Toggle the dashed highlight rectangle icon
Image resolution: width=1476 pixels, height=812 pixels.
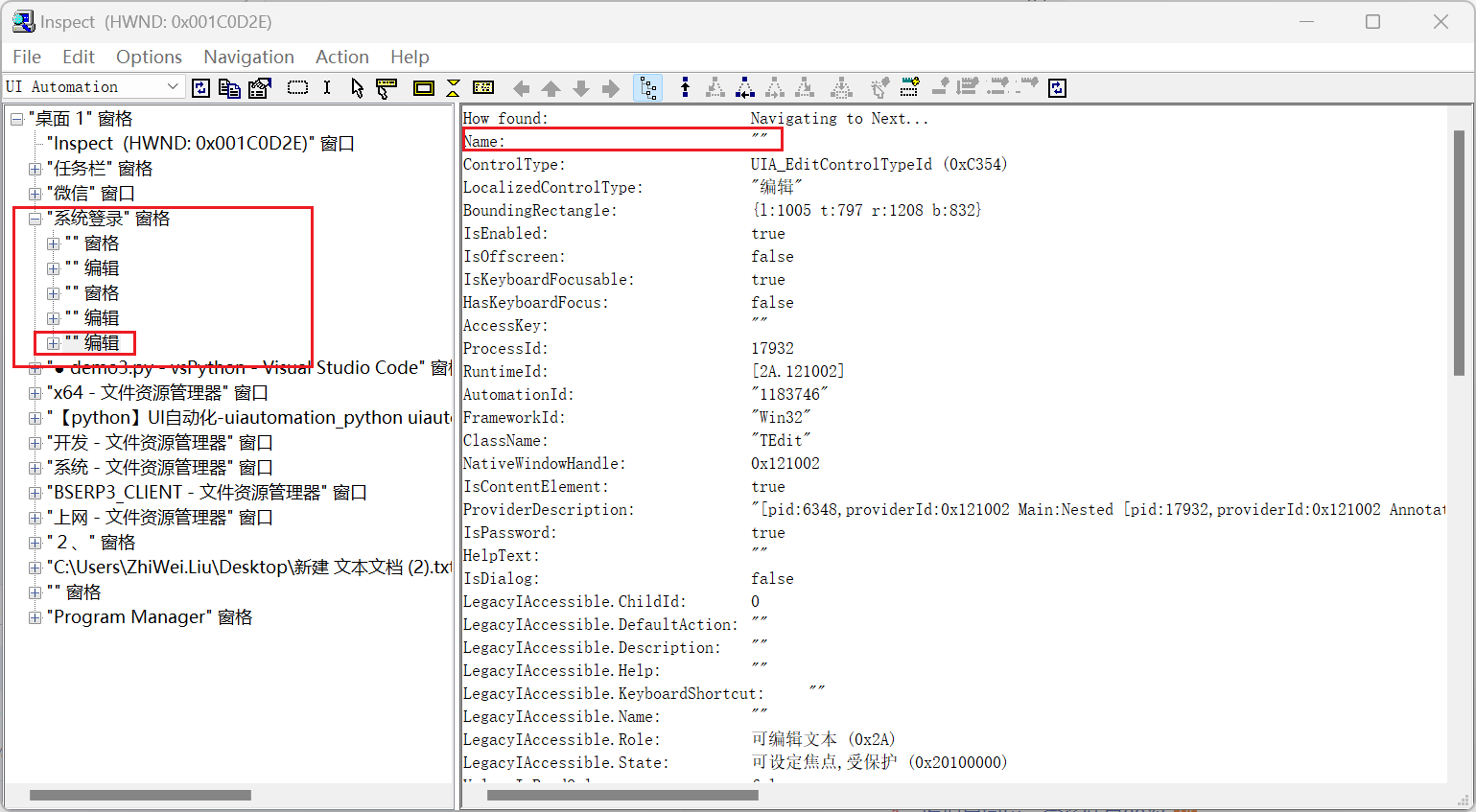tap(298, 87)
